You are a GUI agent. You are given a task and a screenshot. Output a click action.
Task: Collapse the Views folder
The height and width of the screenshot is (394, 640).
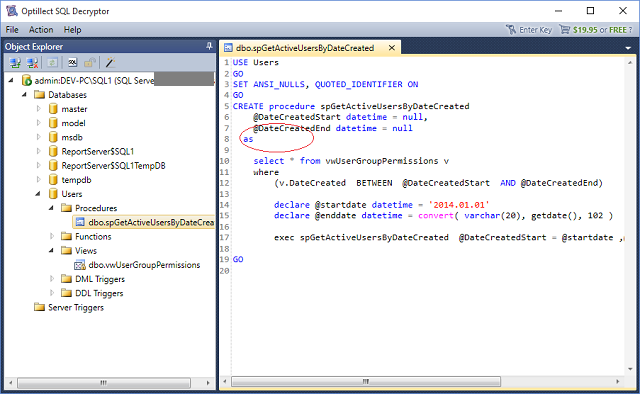pyautogui.click(x=51, y=250)
